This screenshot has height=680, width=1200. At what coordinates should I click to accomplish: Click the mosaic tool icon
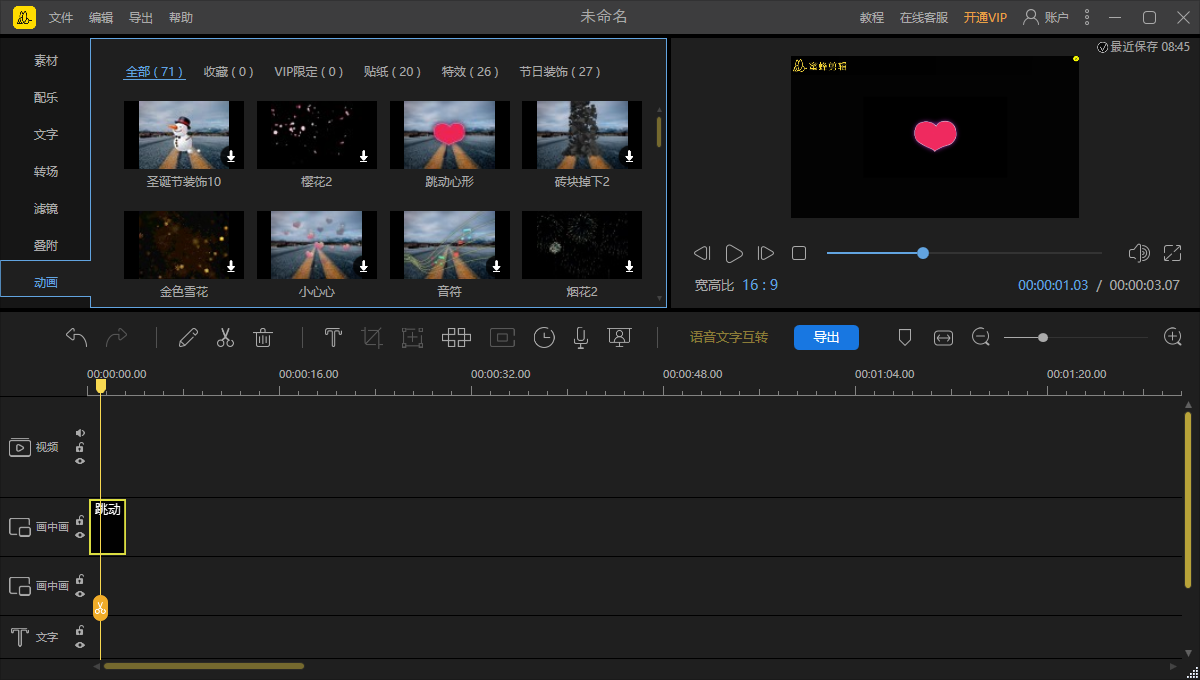point(456,338)
